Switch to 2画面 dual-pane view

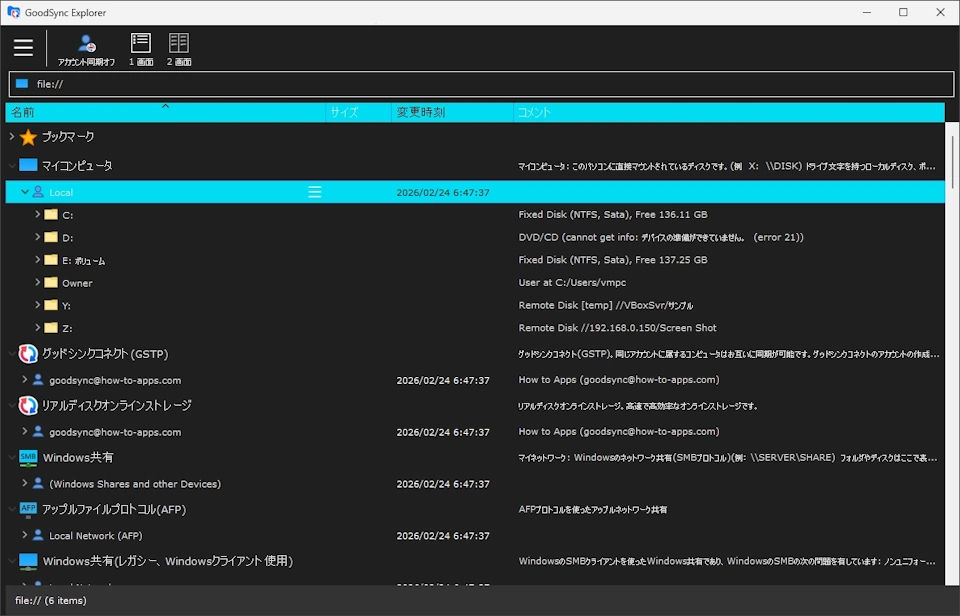(178, 46)
